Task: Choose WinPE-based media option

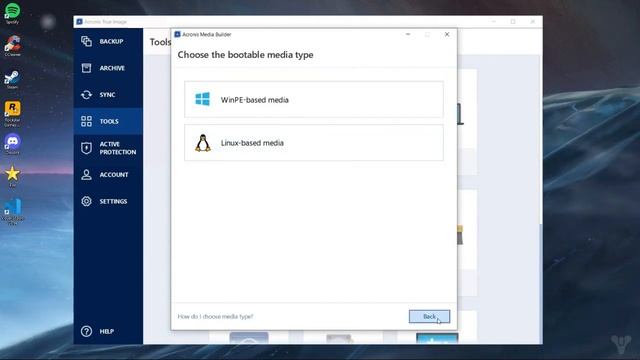Action: 313,100
